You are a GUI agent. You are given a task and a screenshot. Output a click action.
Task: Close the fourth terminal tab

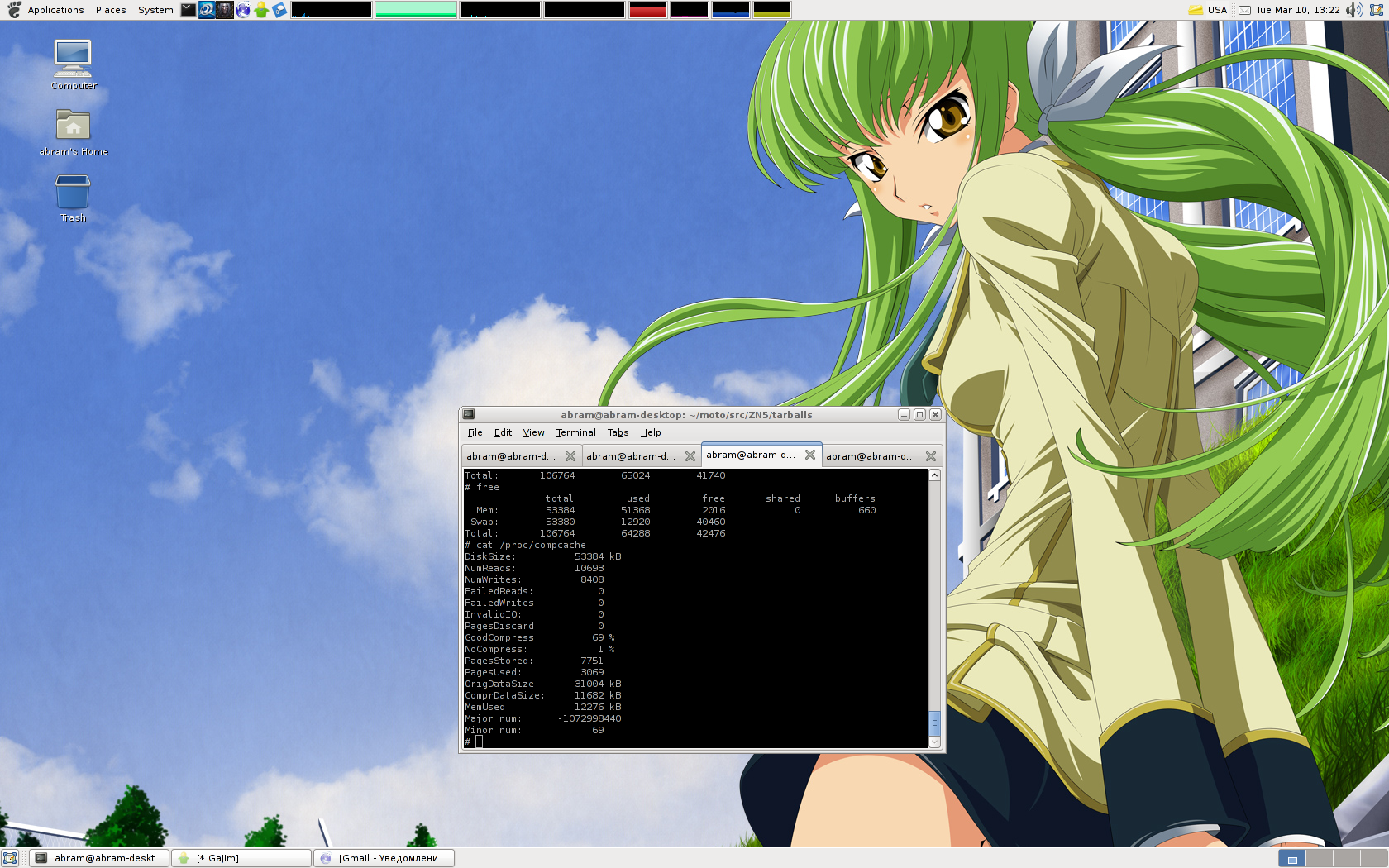931,456
